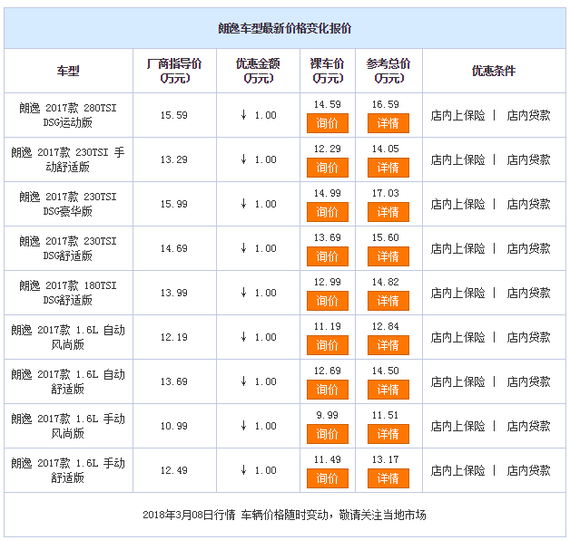
Task: Click 询价 button under price 11.19
Action: [328, 345]
